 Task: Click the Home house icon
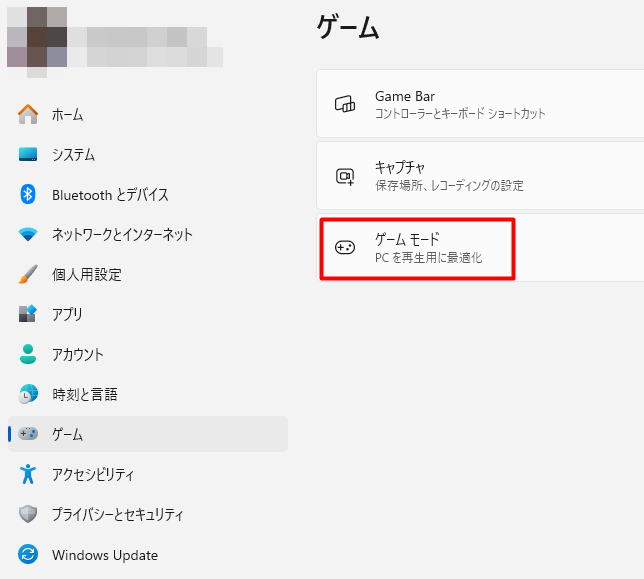[28, 114]
